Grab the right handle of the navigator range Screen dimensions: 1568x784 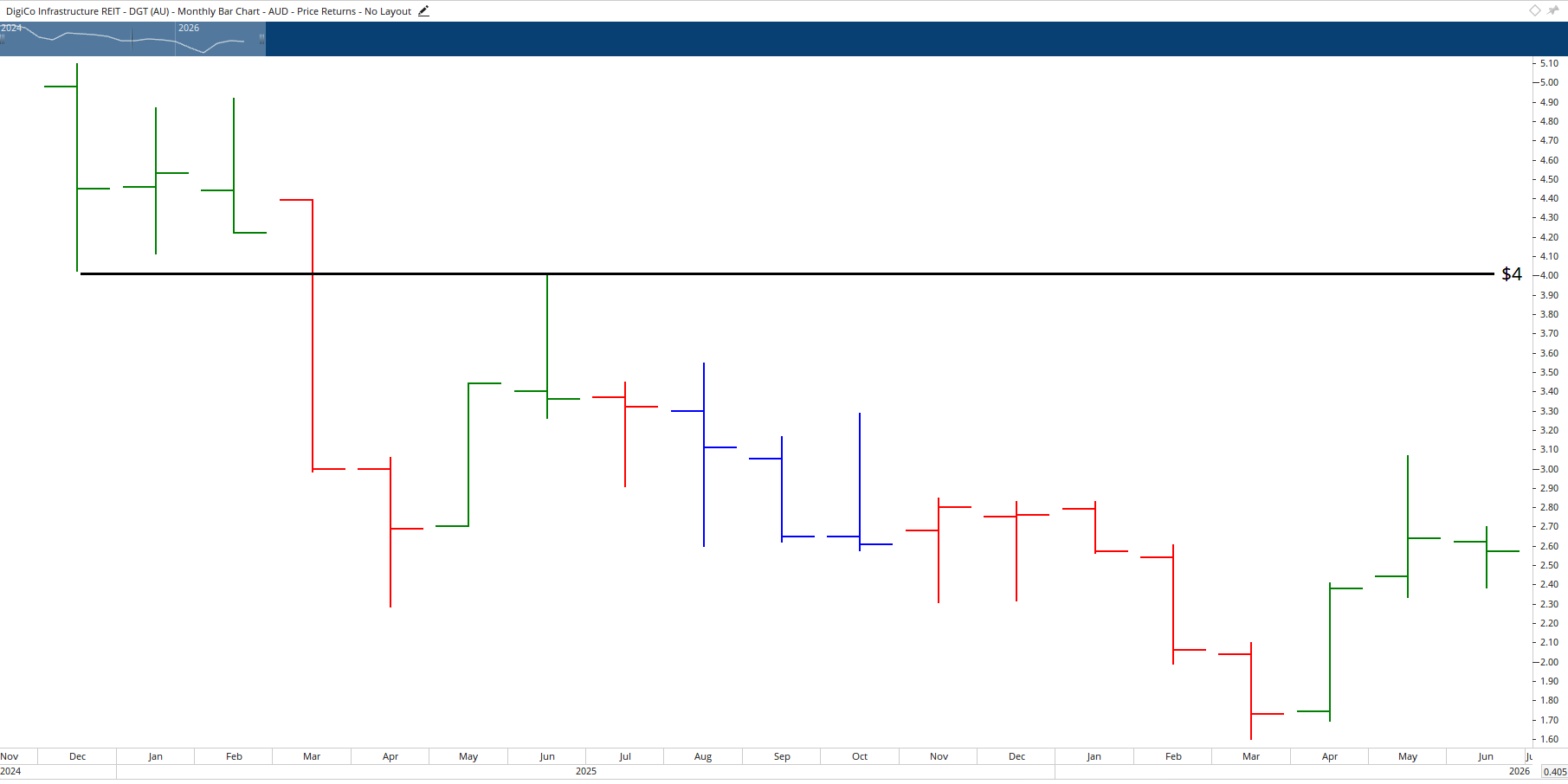pyautogui.click(x=261, y=39)
